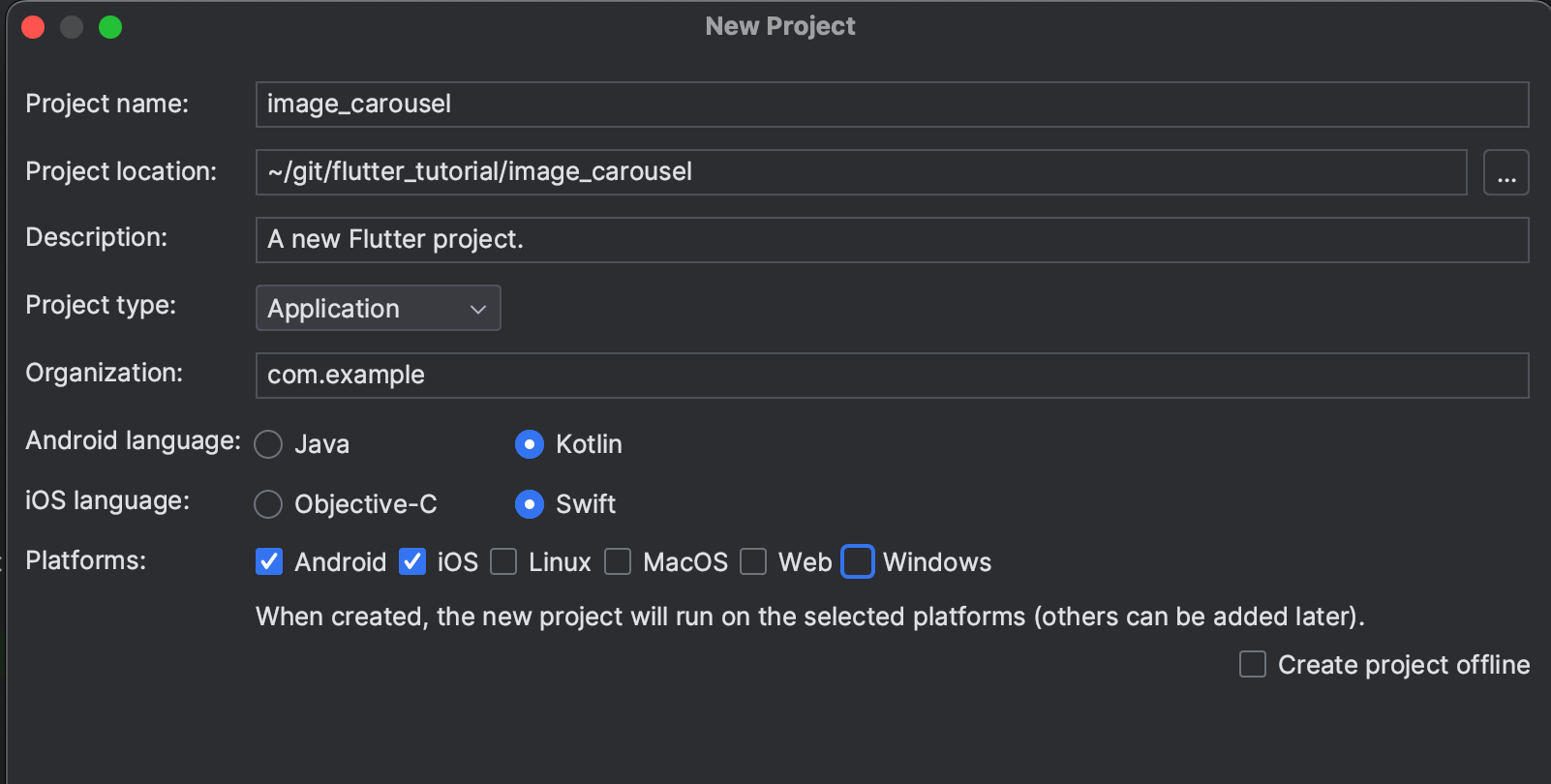
Task: Click the Organization input field
Action: [891, 376]
